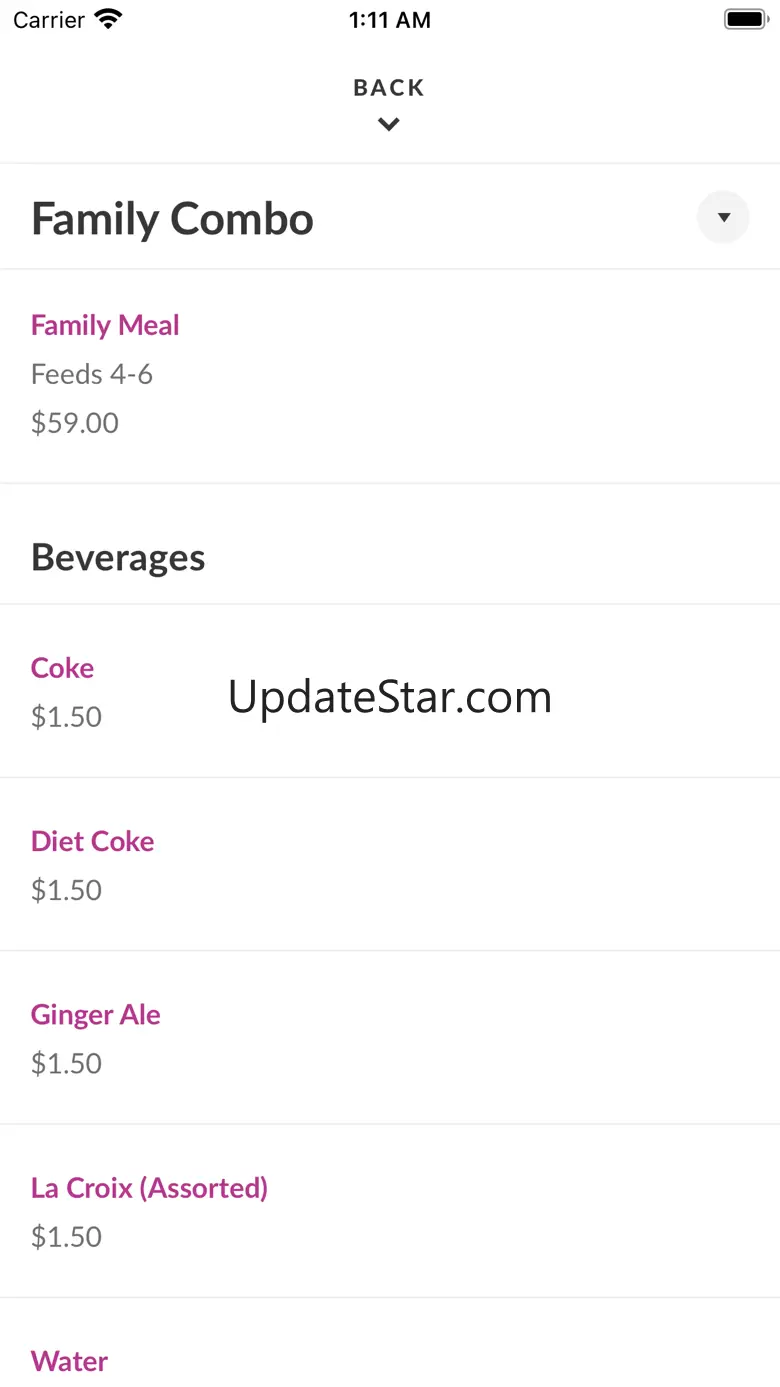Tap the Beverages section header
Image resolution: width=780 pixels, height=1387 pixels.
pos(118,557)
